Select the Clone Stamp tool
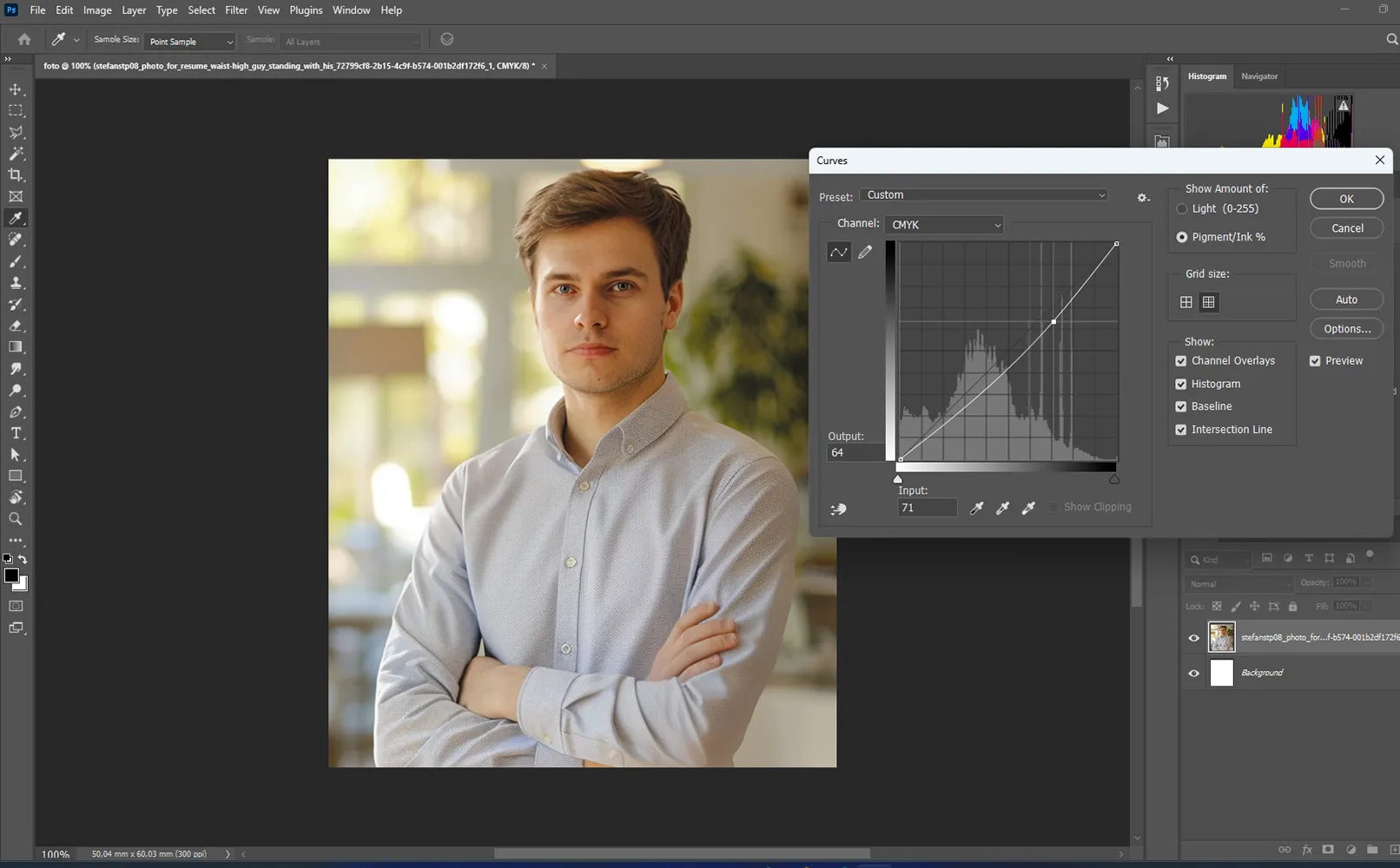Image resolution: width=1400 pixels, height=868 pixels. [x=16, y=283]
